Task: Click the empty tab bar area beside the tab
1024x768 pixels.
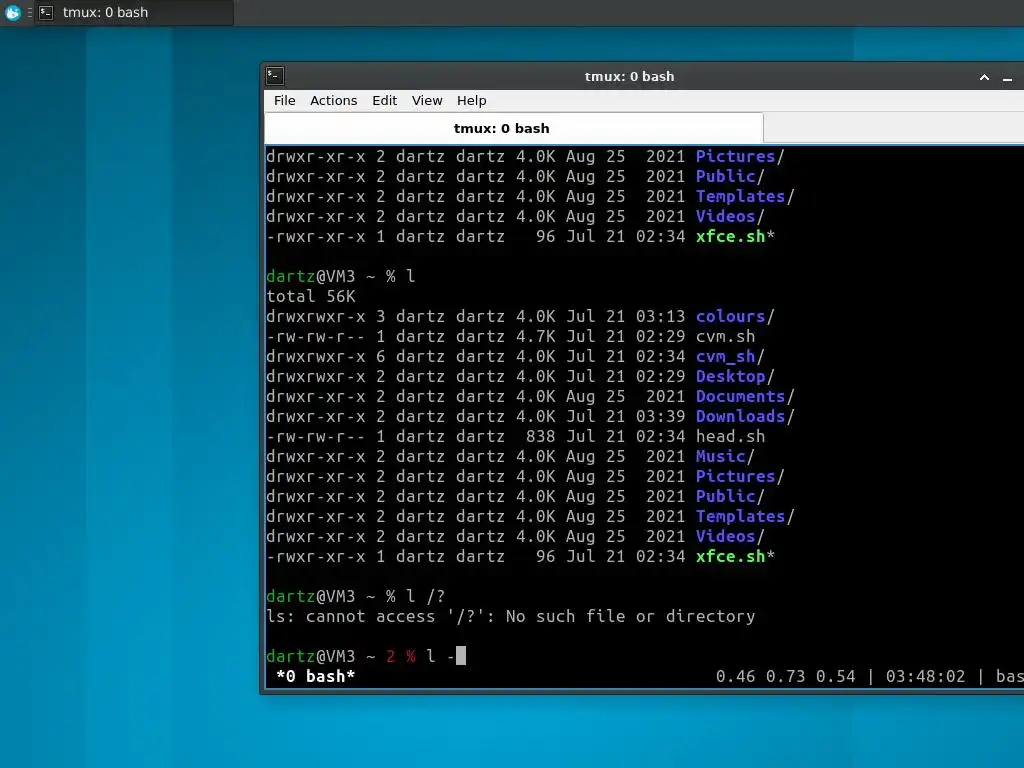Action: coord(893,128)
